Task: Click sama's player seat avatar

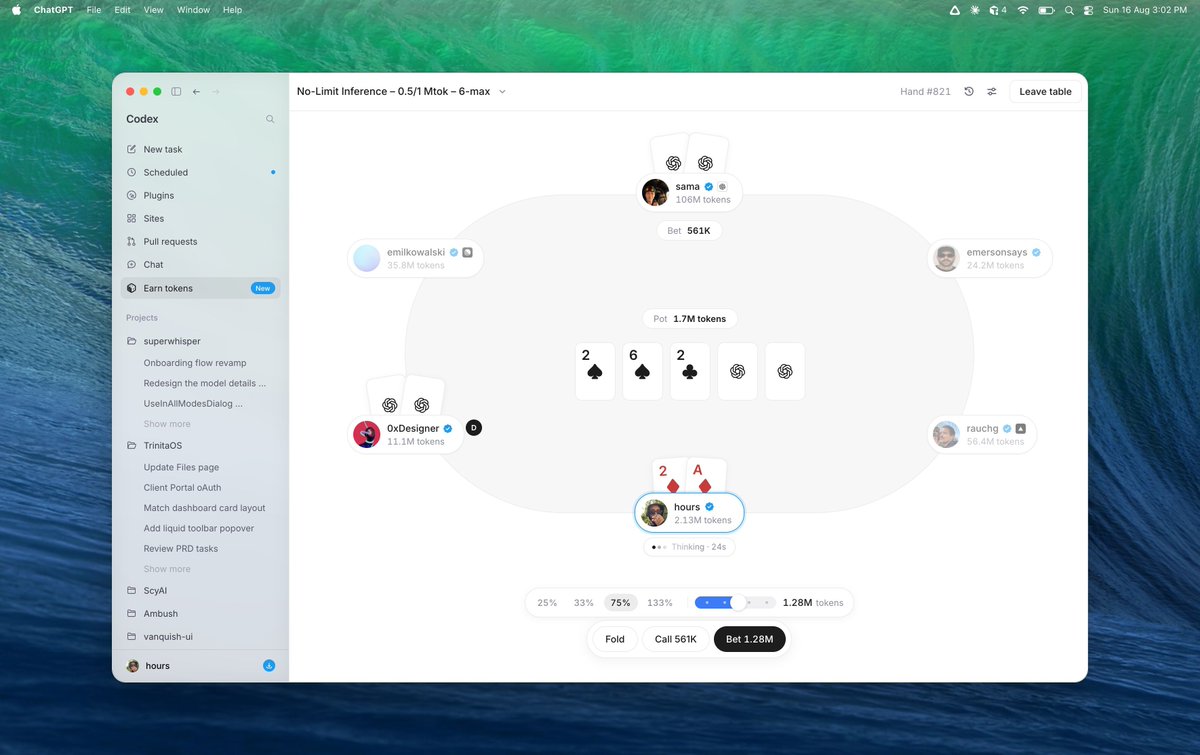Action: click(x=655, y=192)
